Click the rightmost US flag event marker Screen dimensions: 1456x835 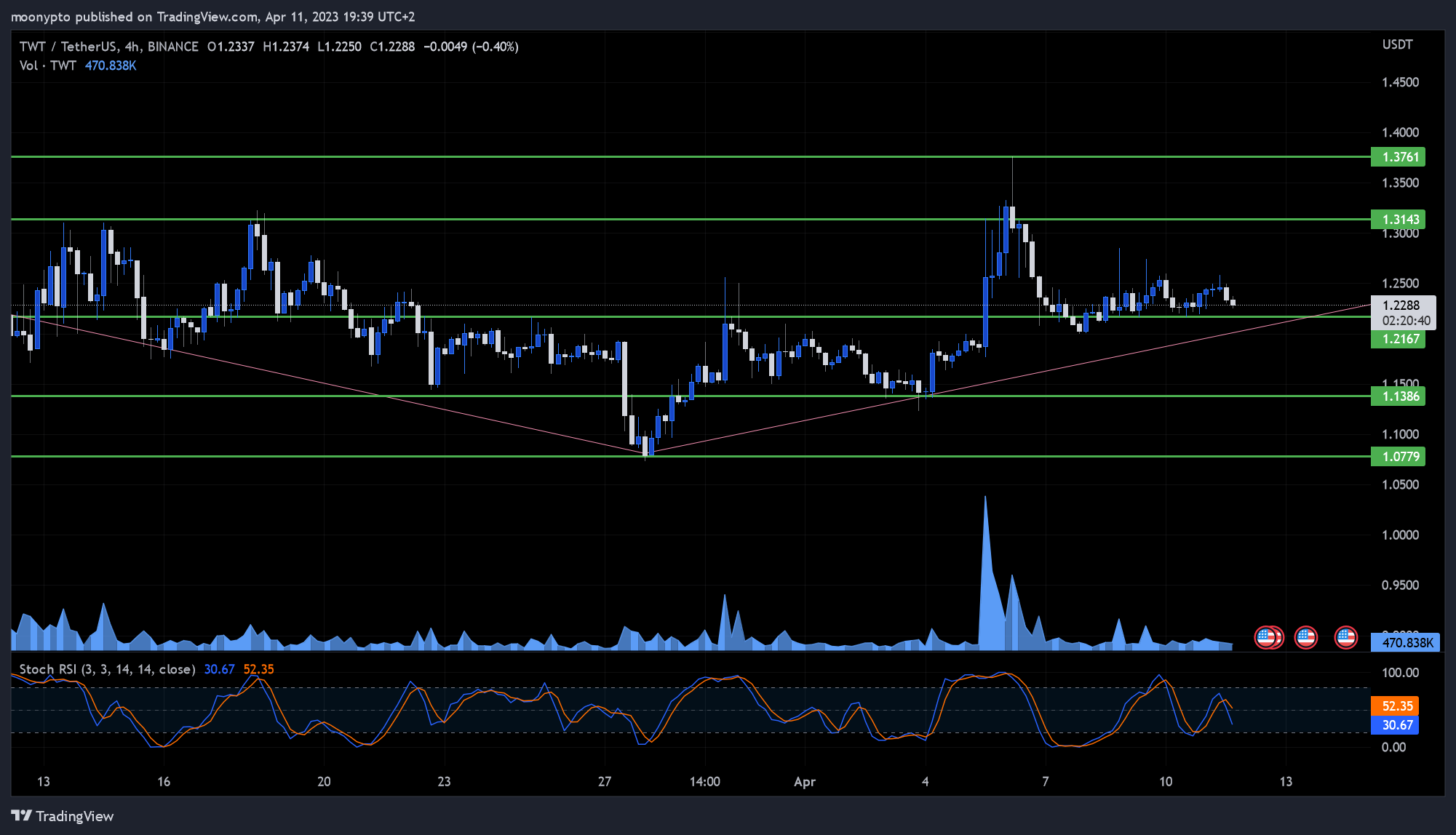[x=1346, y=638]
